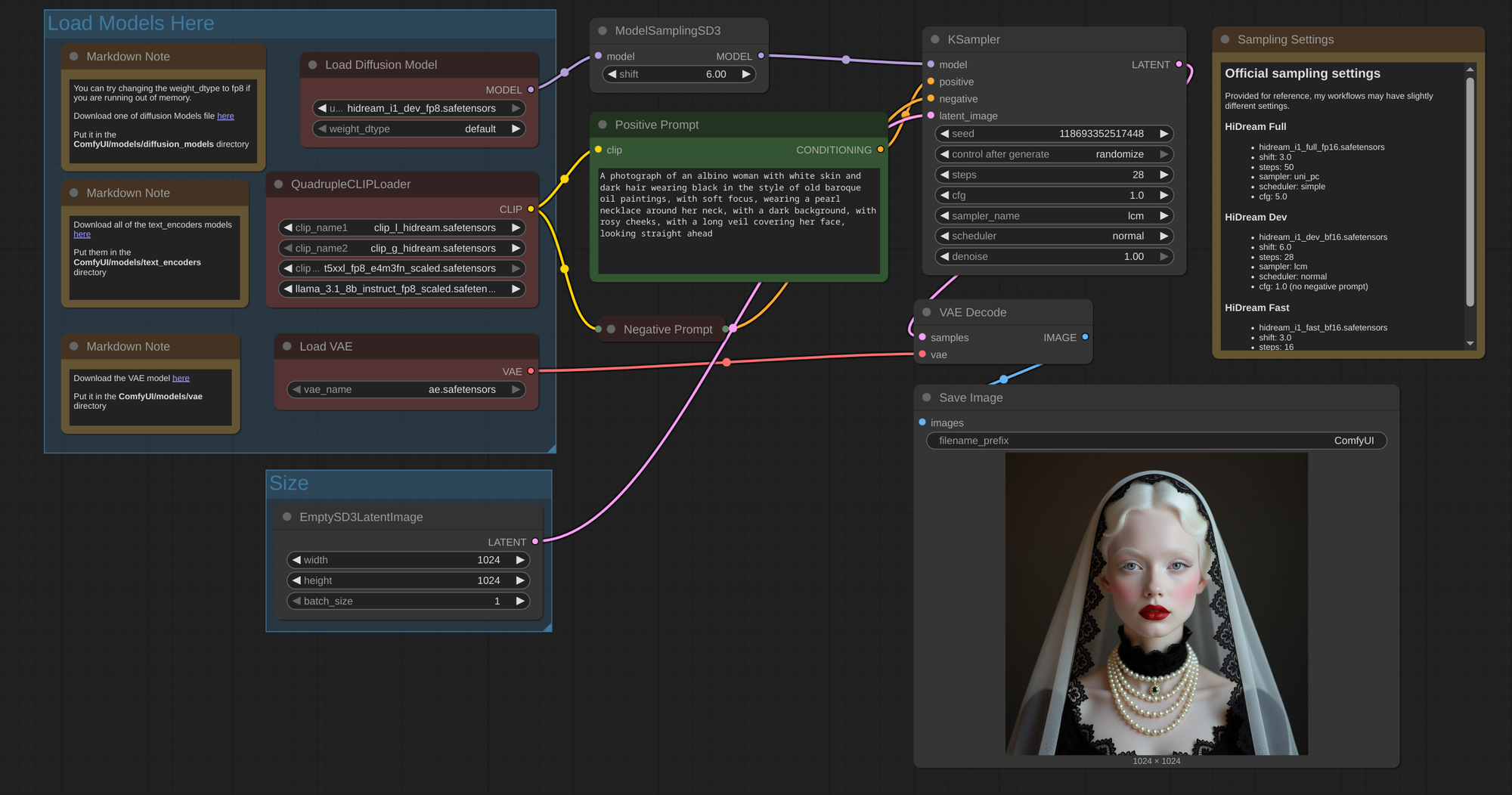Image resolution: width=1512 pixels, height=795 pixels.
Task: Open the weight_dtype dropdown
Action: (x=419, y=129)
